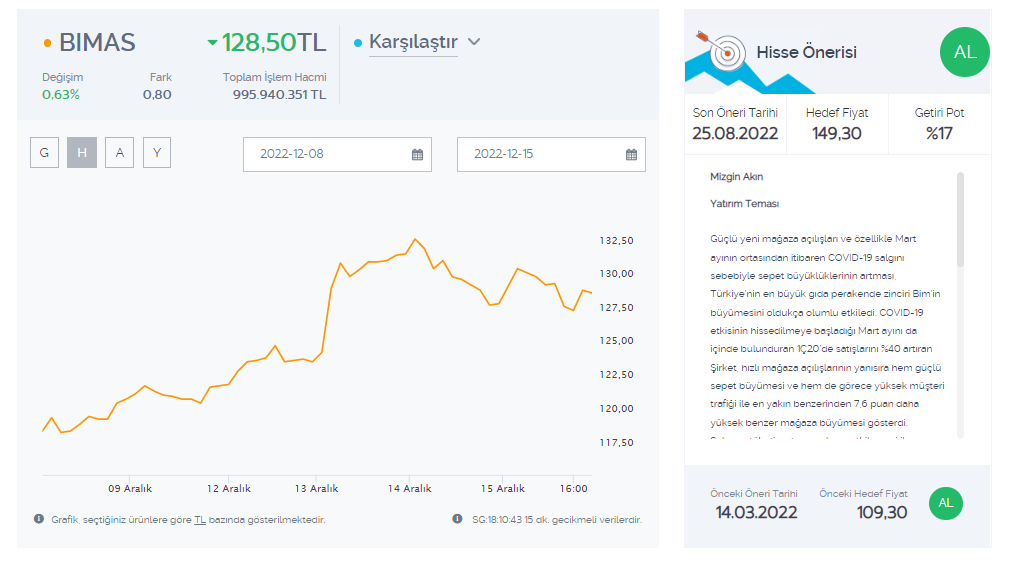Image resolution: width=1025 pixels, height=567 pixels.
Task: Select the H weekly period button
Action: (x=82, y=152)
